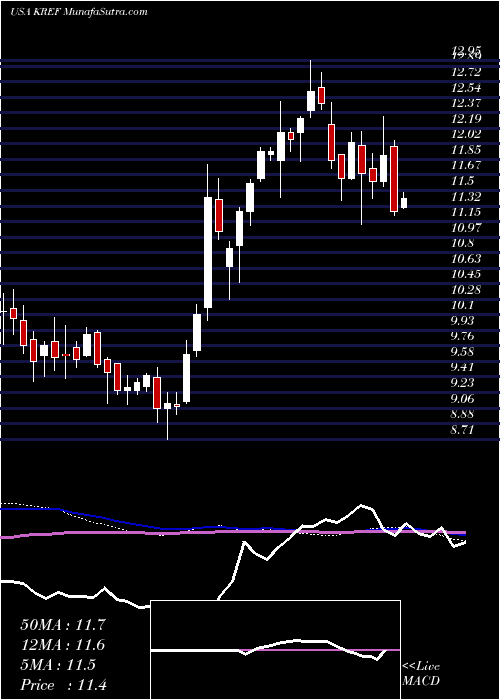This screenshot has height=700, width=500.
Task: Click the 9.93 price axis label
Action: (x=464, y=321)
